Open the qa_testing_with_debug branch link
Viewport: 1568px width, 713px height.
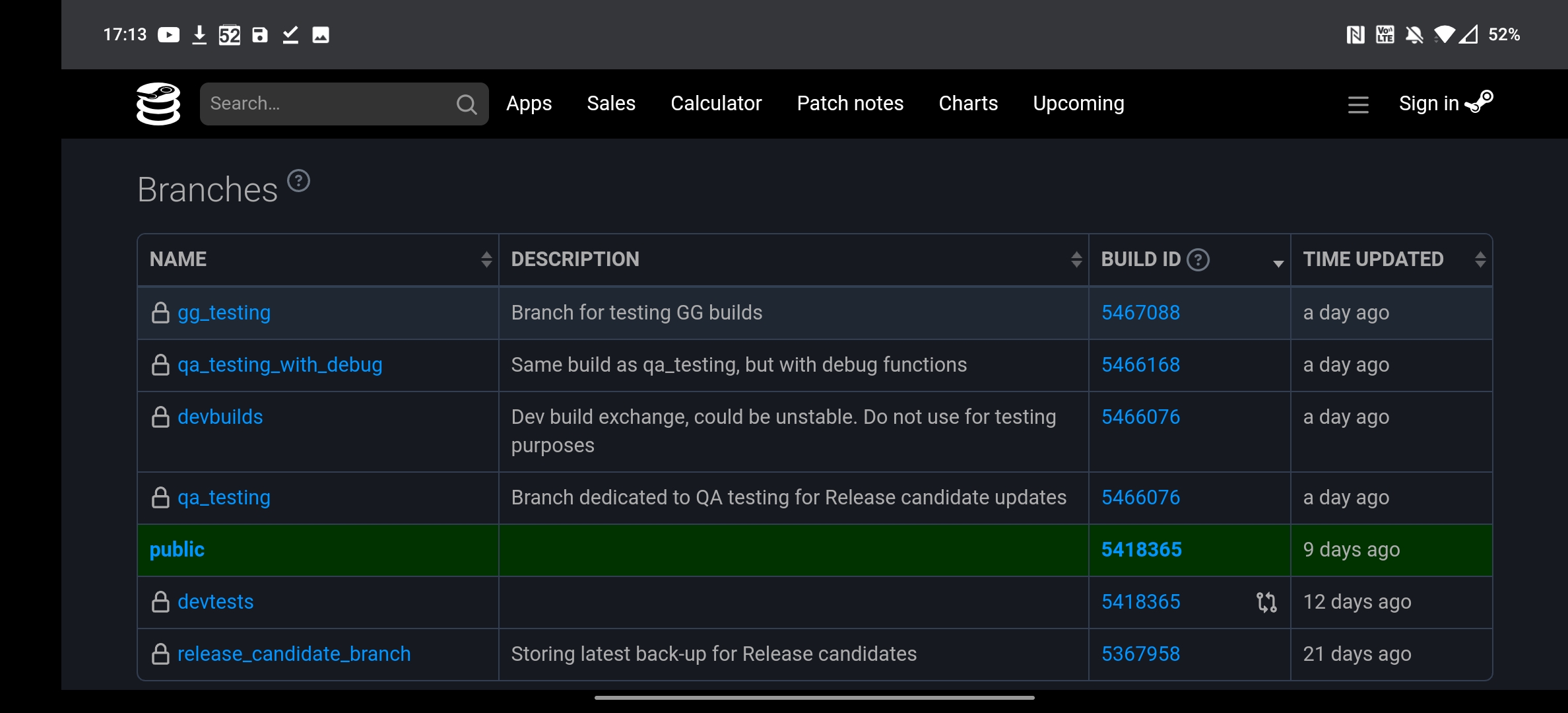[280, 365]
